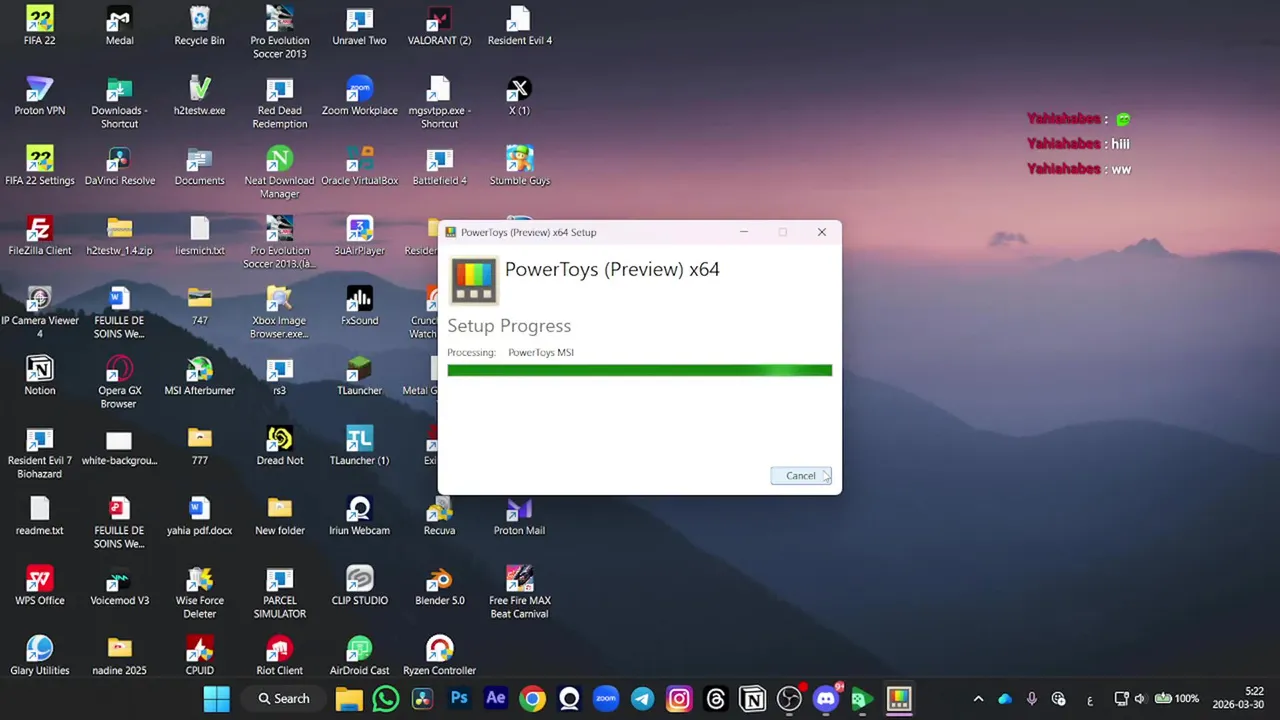The height and width of the screenshot is (720, 1280).
Task: Launch FxSound from desktop
Action: (360, 305)
